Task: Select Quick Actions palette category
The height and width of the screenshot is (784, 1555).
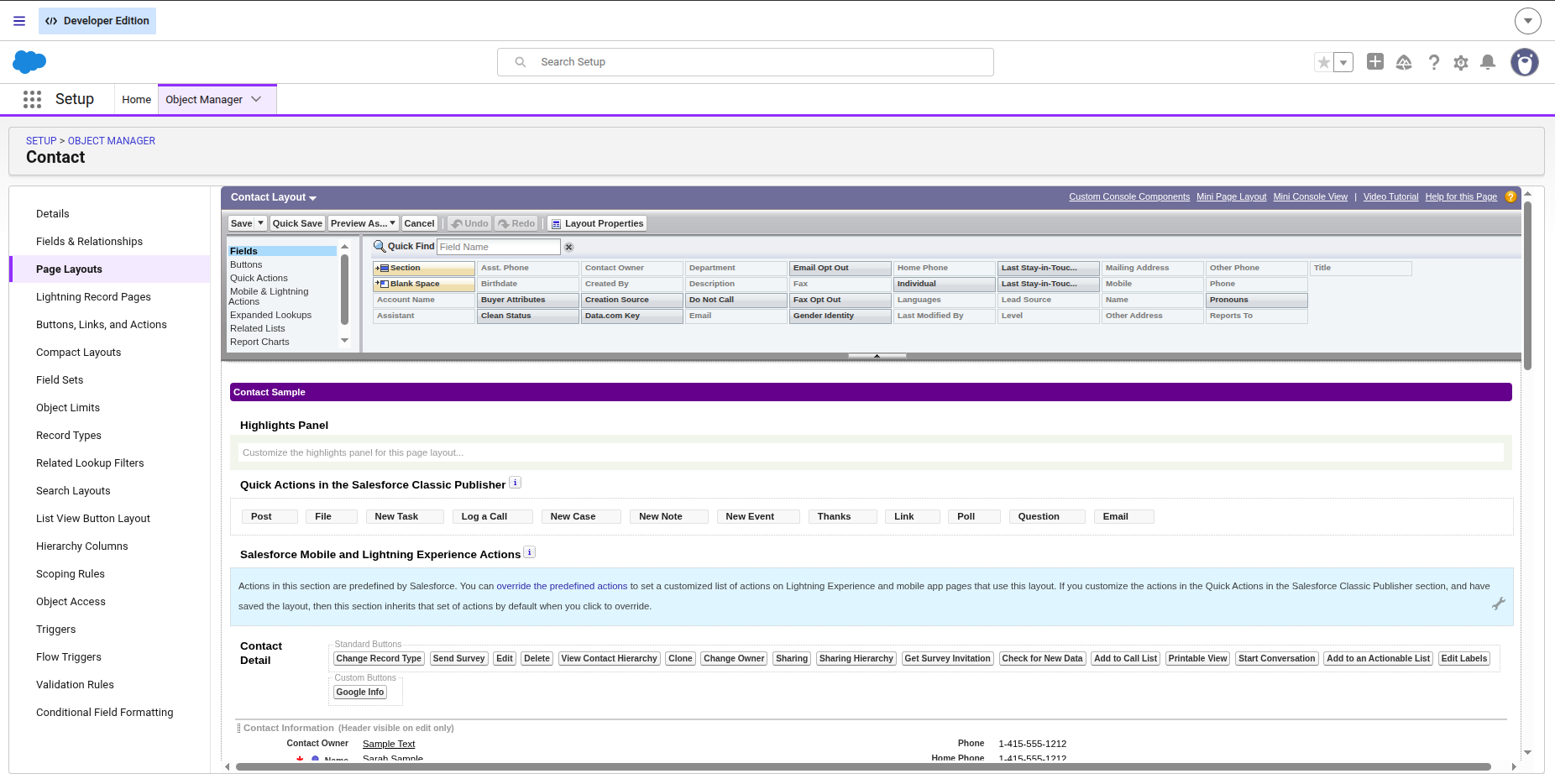Action: pyautogui.click(x=259, y=278)
